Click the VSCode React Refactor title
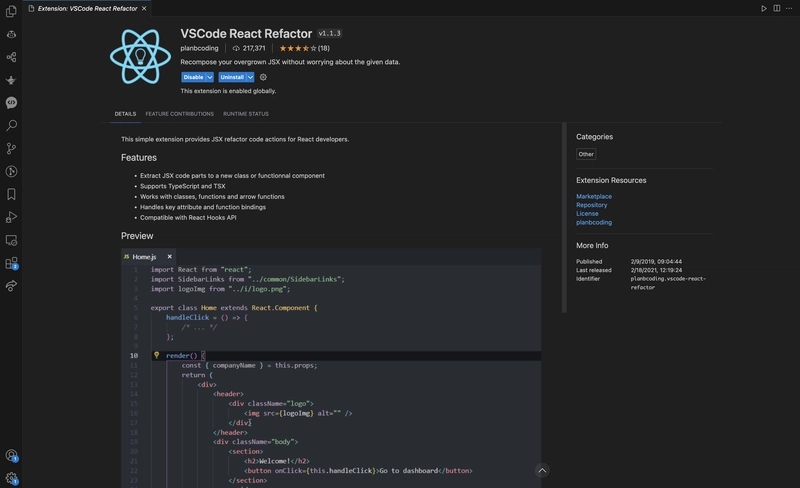 (x=246, y=34)
